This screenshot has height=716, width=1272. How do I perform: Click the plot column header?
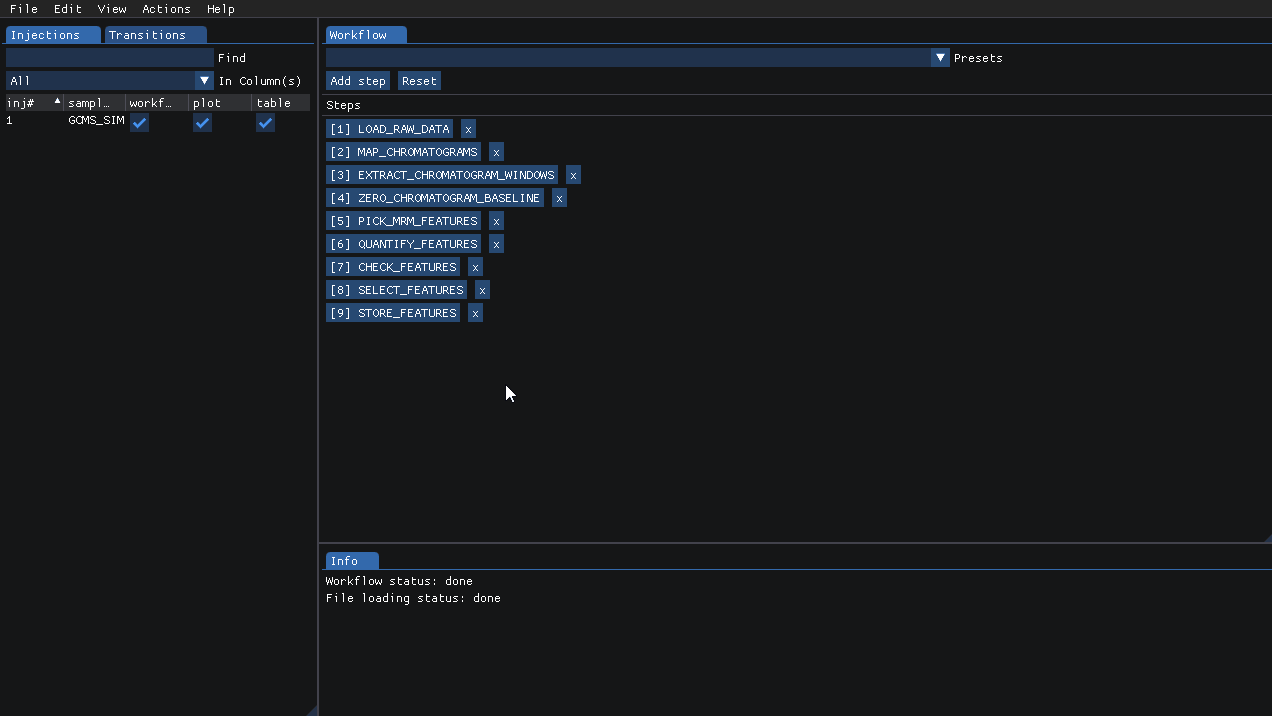(x=220, y=103)
